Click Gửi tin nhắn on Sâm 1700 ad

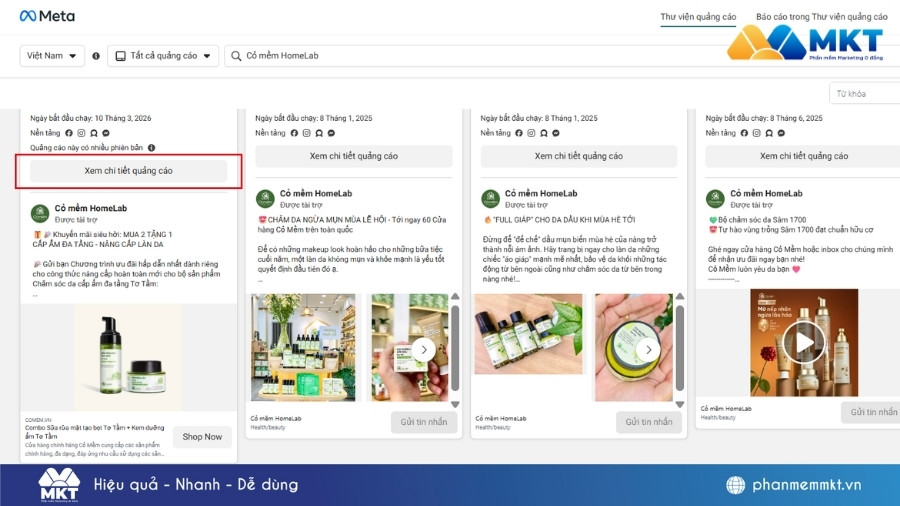pyautogui.click(x=872, y=412)
